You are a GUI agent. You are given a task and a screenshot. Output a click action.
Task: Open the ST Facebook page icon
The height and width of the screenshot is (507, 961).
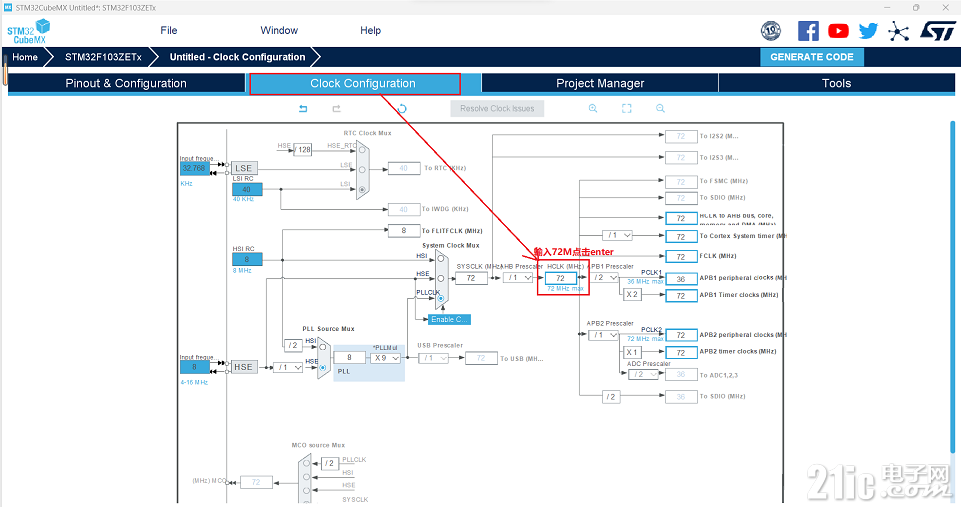(x=808, y=31)
